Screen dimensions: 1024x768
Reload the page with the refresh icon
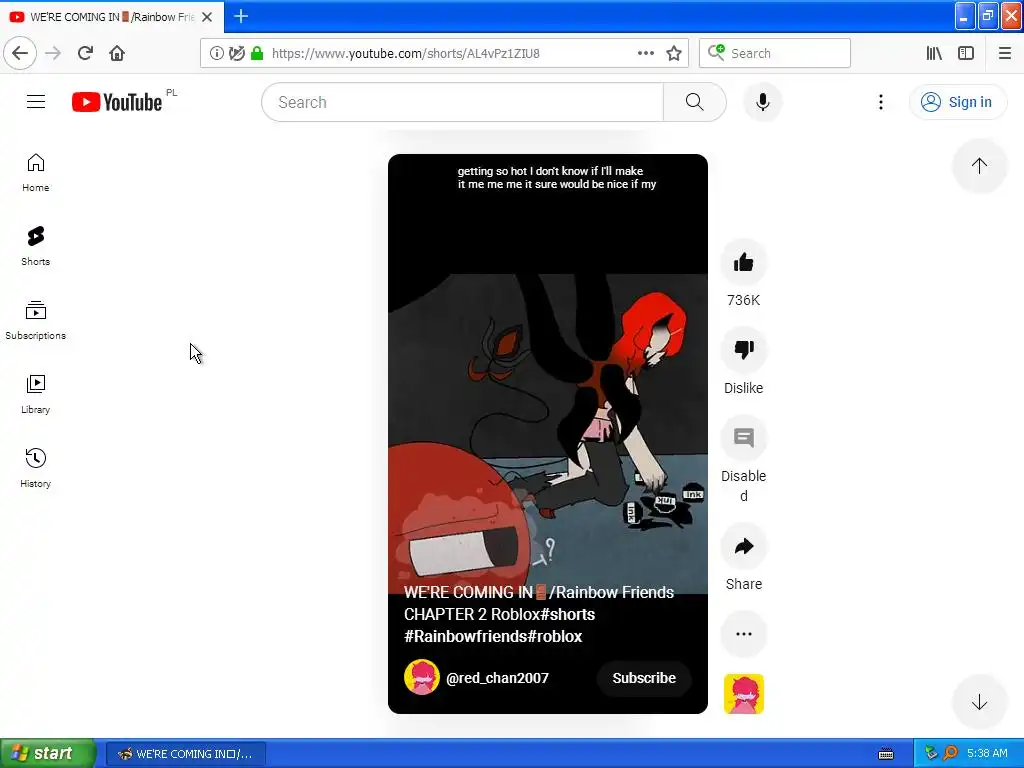(x=85, y=53)
